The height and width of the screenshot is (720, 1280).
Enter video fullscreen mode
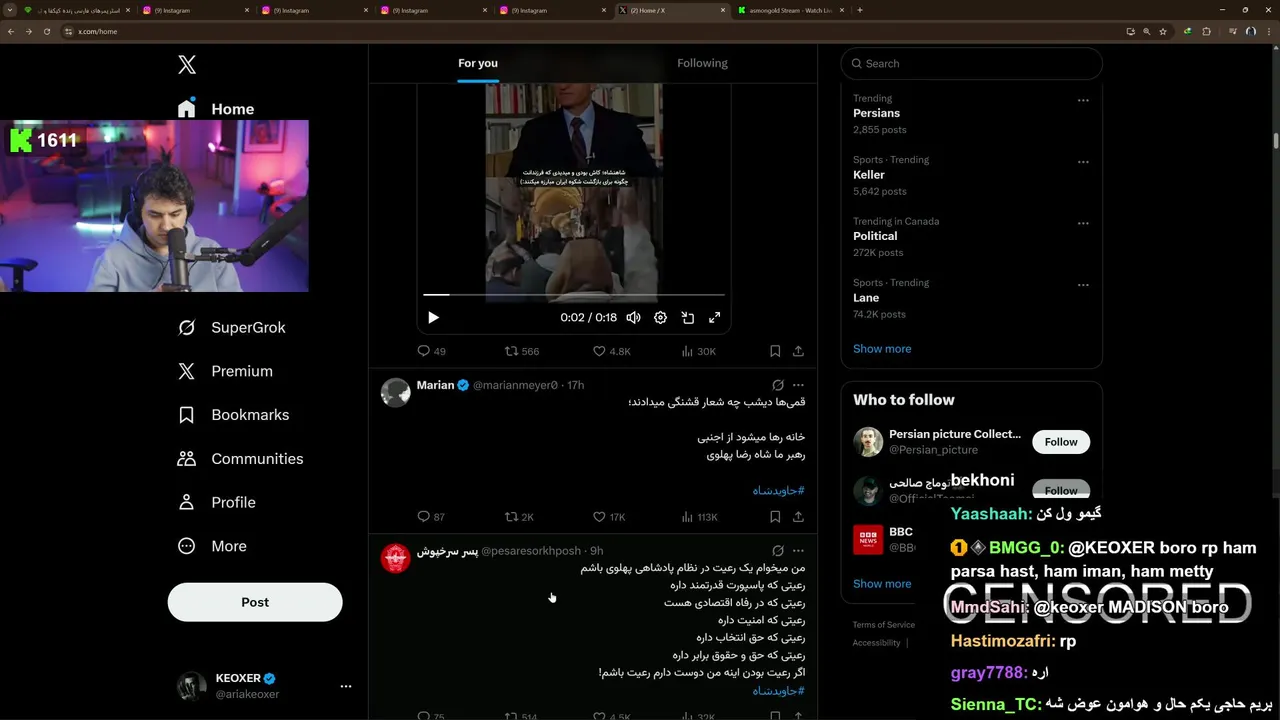point(715,317)
